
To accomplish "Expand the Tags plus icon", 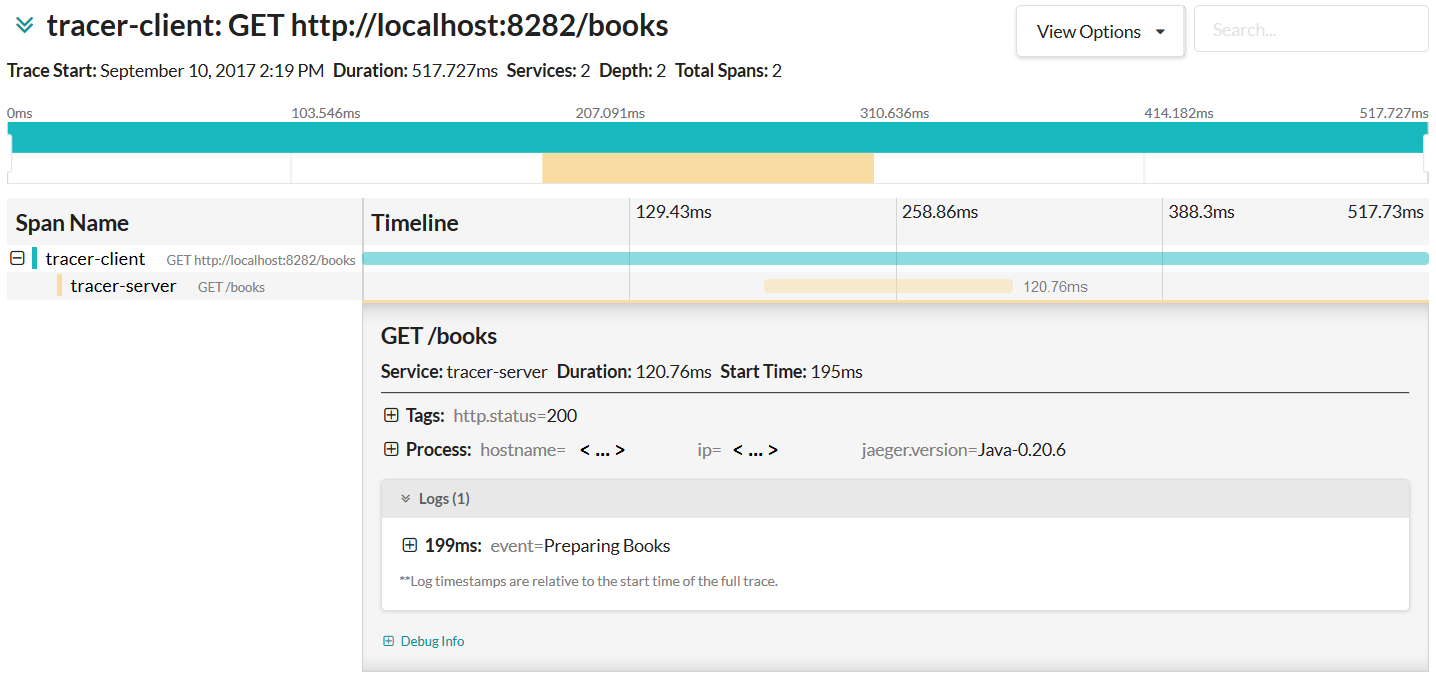I will pyautogui.click(x=391, y=416).
